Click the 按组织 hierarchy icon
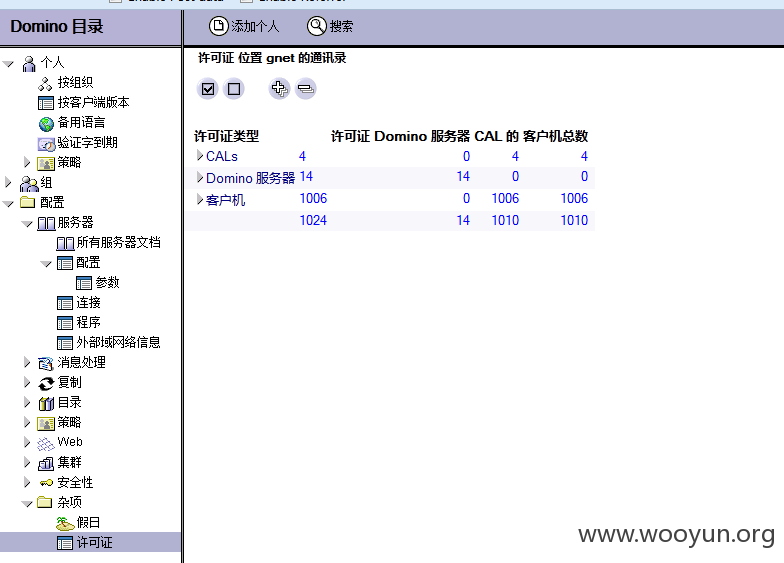 [45, 84]
